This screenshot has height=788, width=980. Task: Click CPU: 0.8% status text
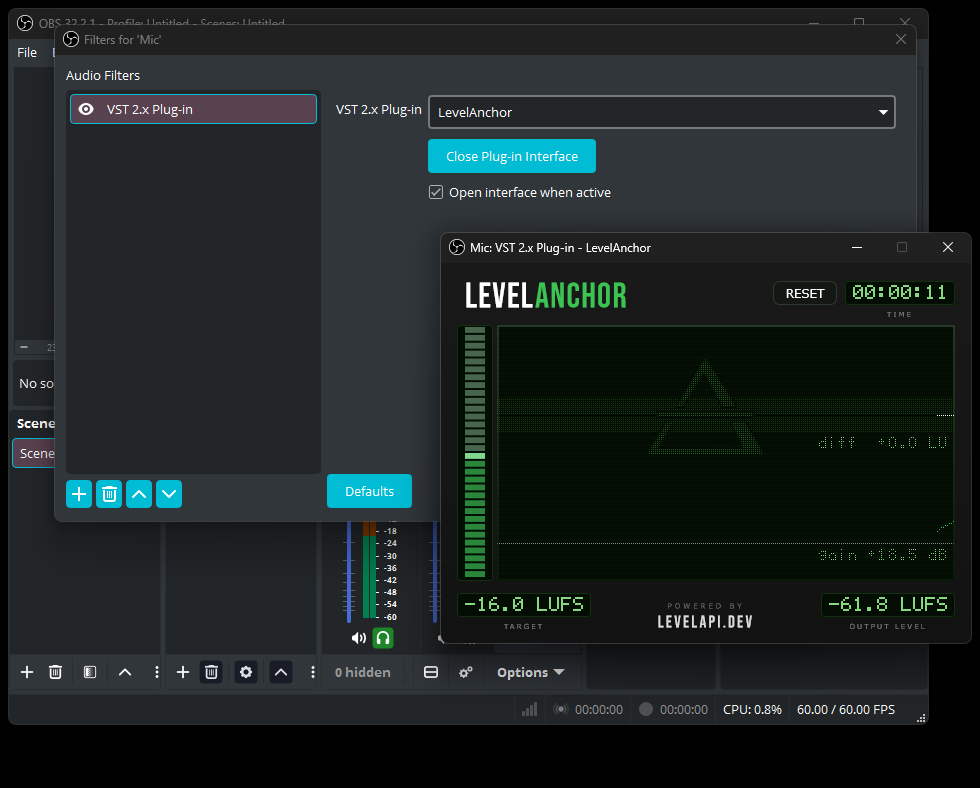tap(752, 710)
